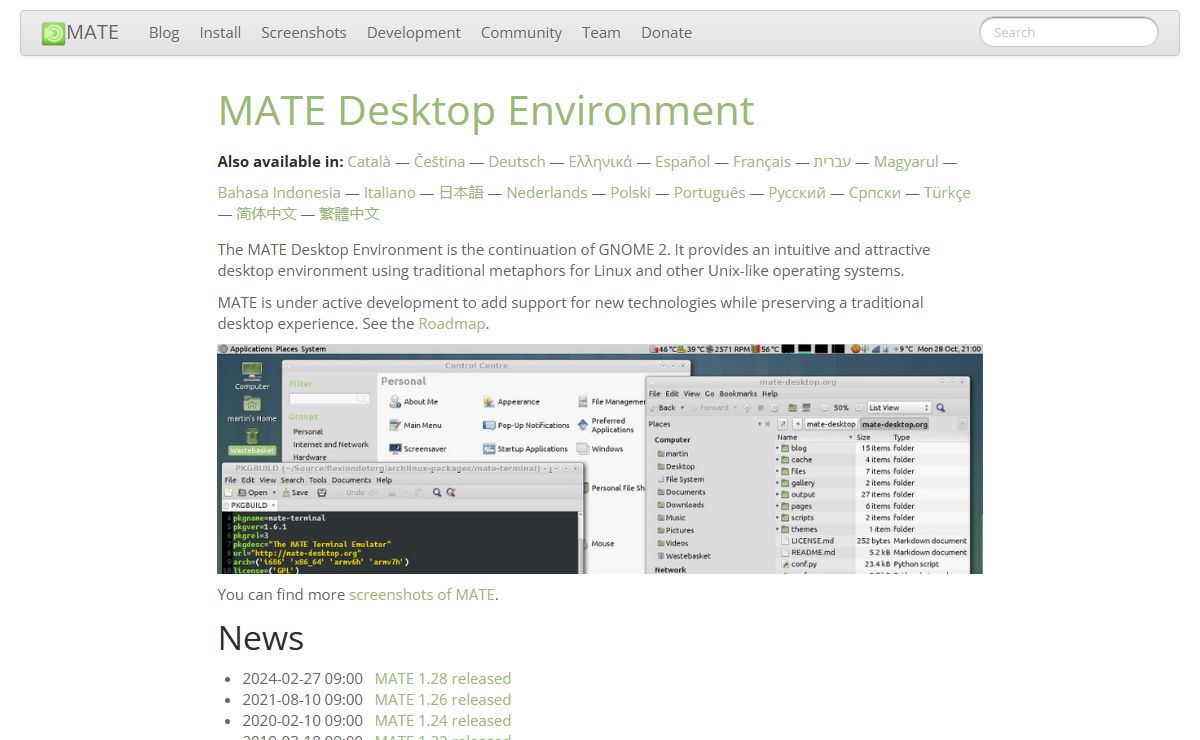
Task: Open the MATE 1.28 released news
Action: click(443, 678)
